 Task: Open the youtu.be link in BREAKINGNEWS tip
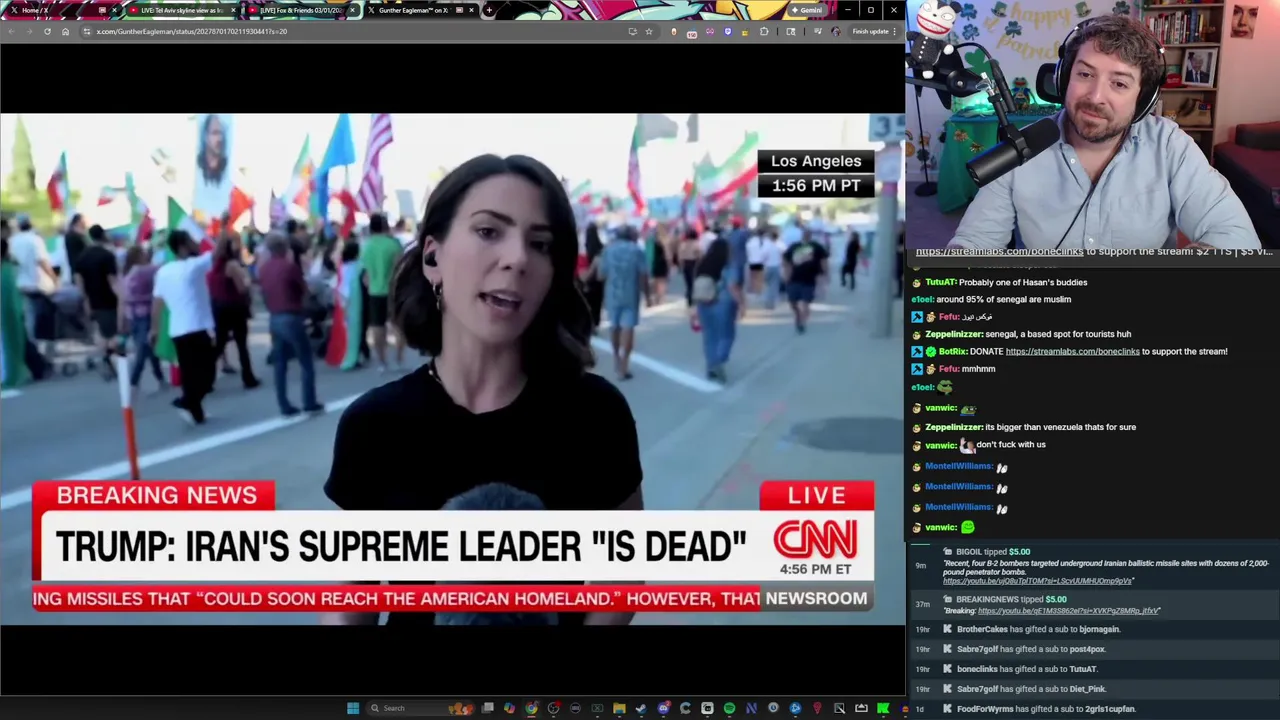pyautogui.click(x=1069, y=610)
